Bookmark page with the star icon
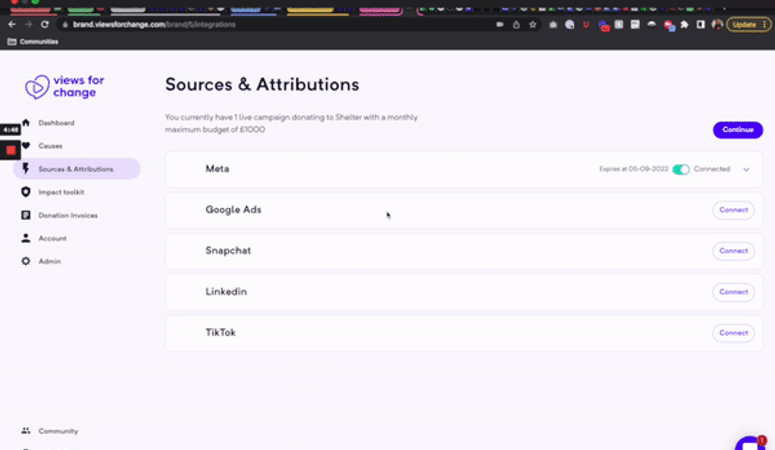 point(532,24)
